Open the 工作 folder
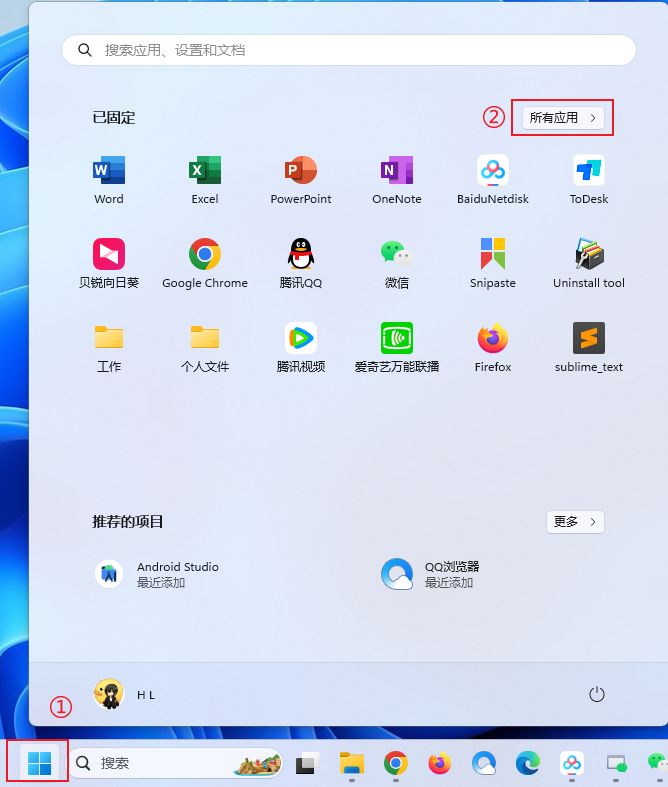The width and height of the screenshot is (668, 787). pos(109,348)
